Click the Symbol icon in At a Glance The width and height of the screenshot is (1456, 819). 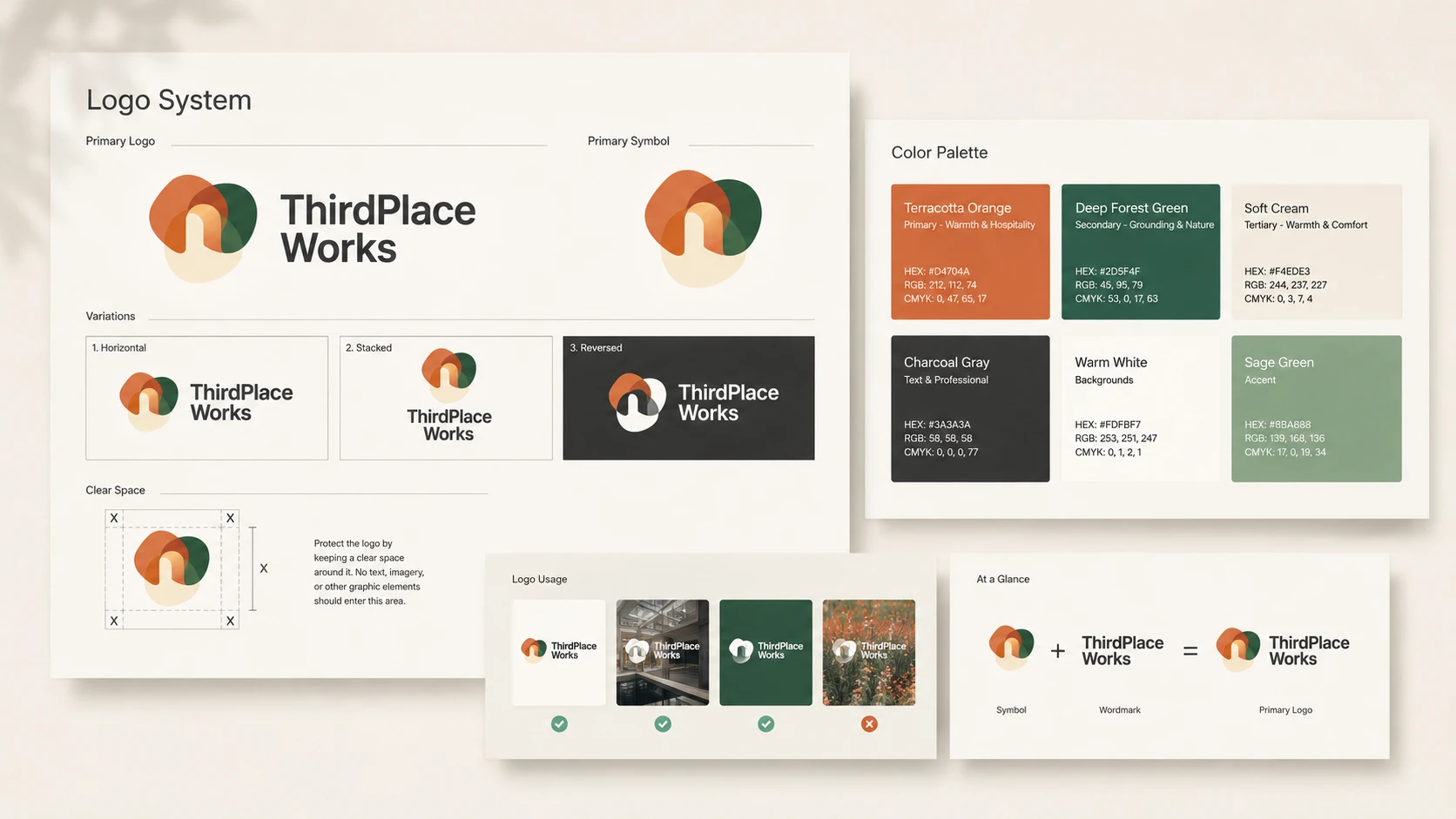click(x=1011, y=648)
